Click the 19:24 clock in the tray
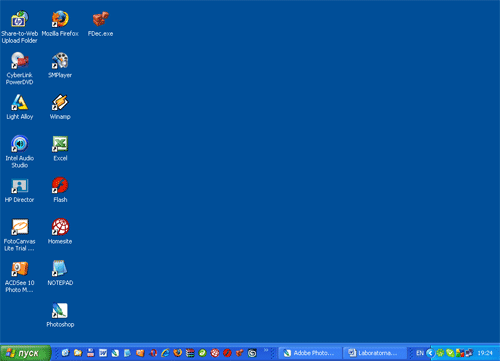The image size is (500, 361). coord(485,353)
